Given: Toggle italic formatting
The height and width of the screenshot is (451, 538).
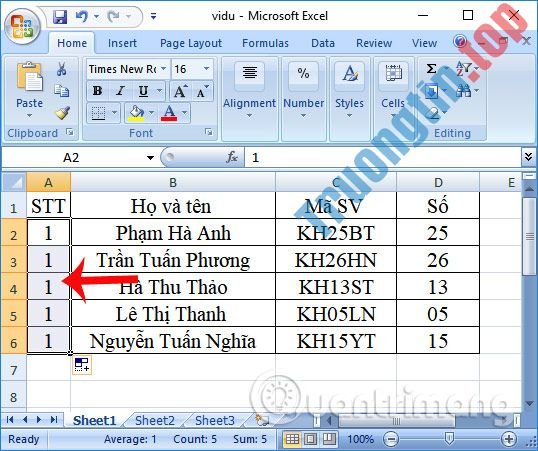Looking at the screenshot, I should tap(120, 91).
